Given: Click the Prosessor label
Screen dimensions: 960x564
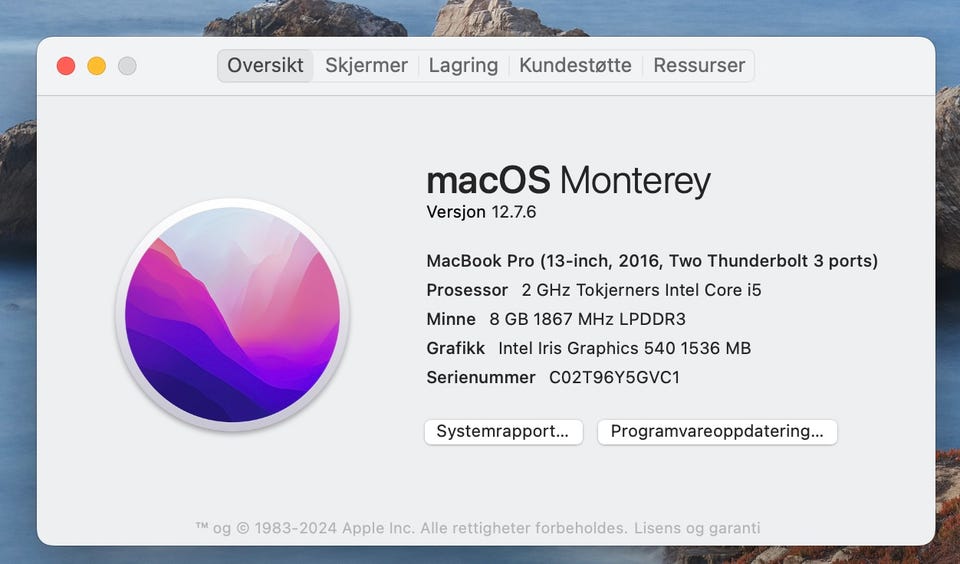Looking at the screenshot, I should pos(467,290).
